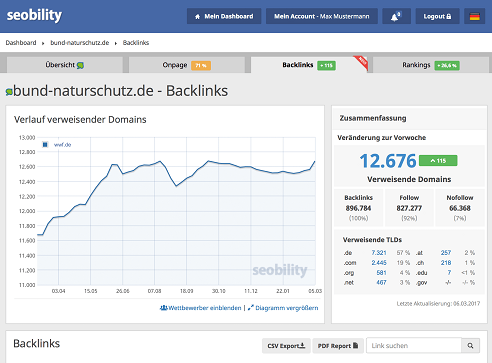Click the 71 % Onpage badge

click(201, 65)
